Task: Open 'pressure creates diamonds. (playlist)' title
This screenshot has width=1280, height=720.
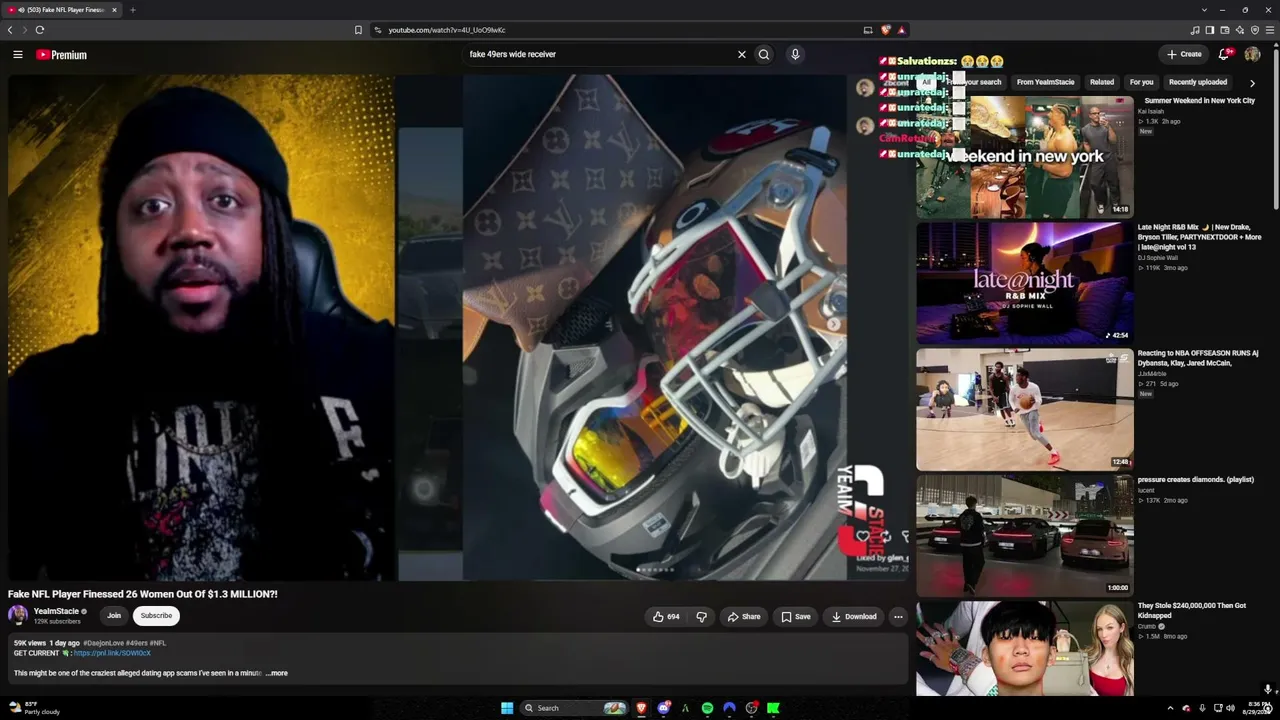Action: pyautogui.click(x=1195, y=480)
